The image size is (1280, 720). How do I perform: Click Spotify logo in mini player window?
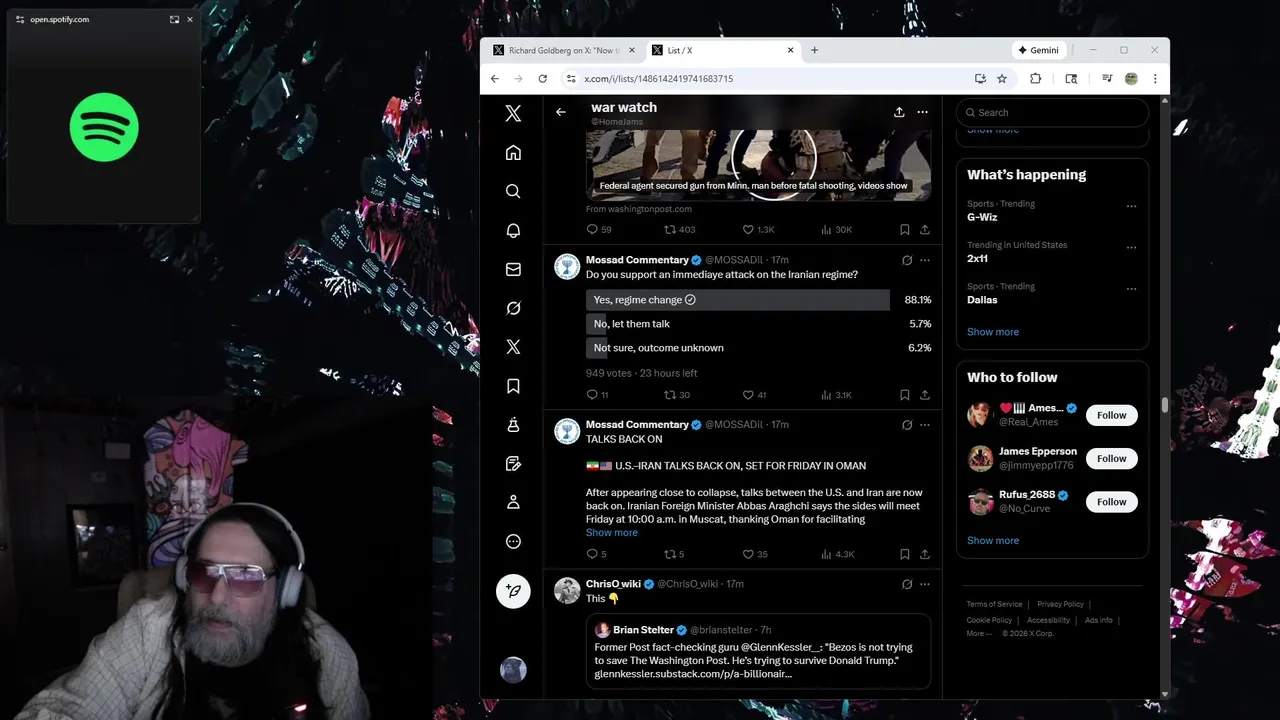[104, 127]
